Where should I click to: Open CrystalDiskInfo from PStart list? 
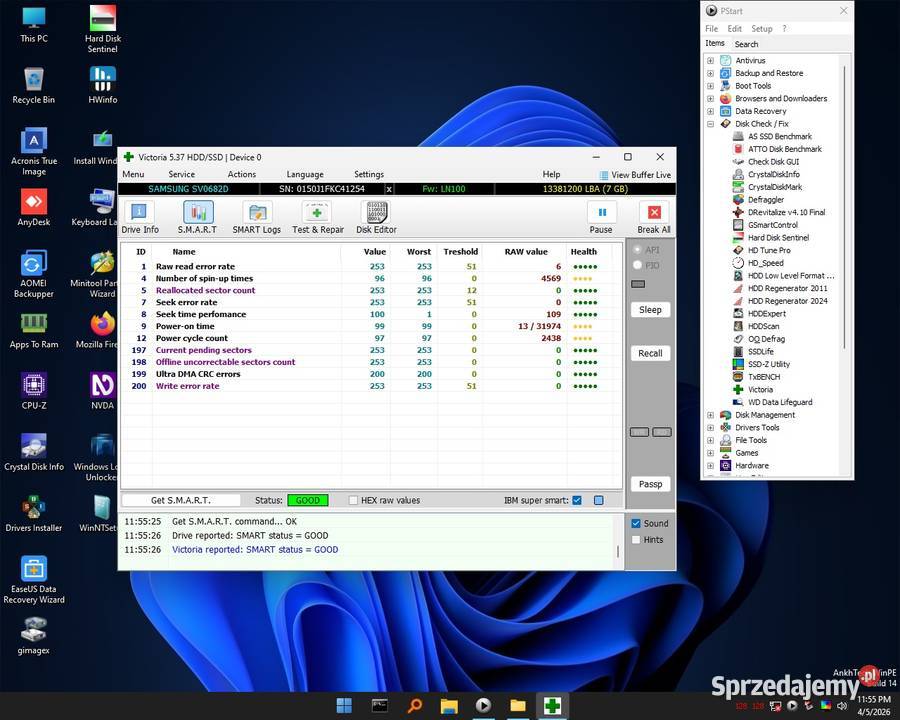pyautogui.click(x=773, y=174)
